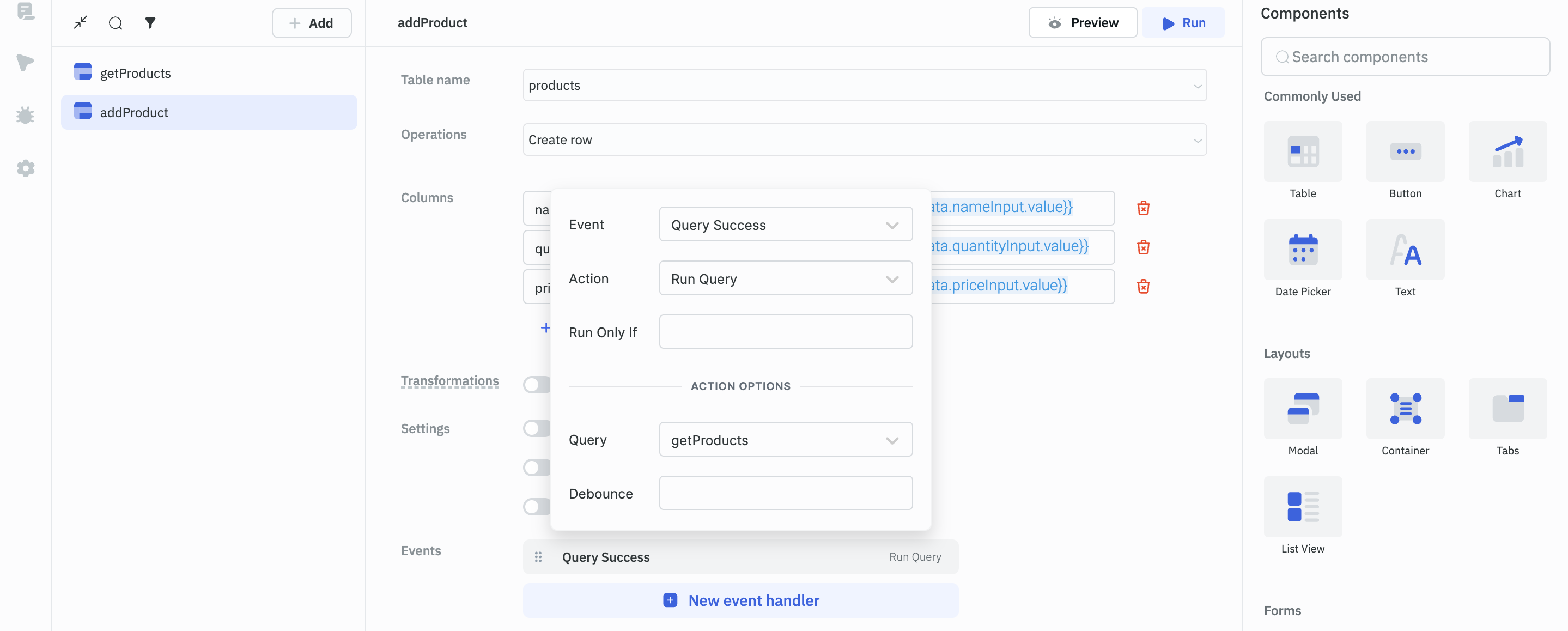Toggle the Transformations switch
Screen dimensions: 1568x631
point(536,384)
